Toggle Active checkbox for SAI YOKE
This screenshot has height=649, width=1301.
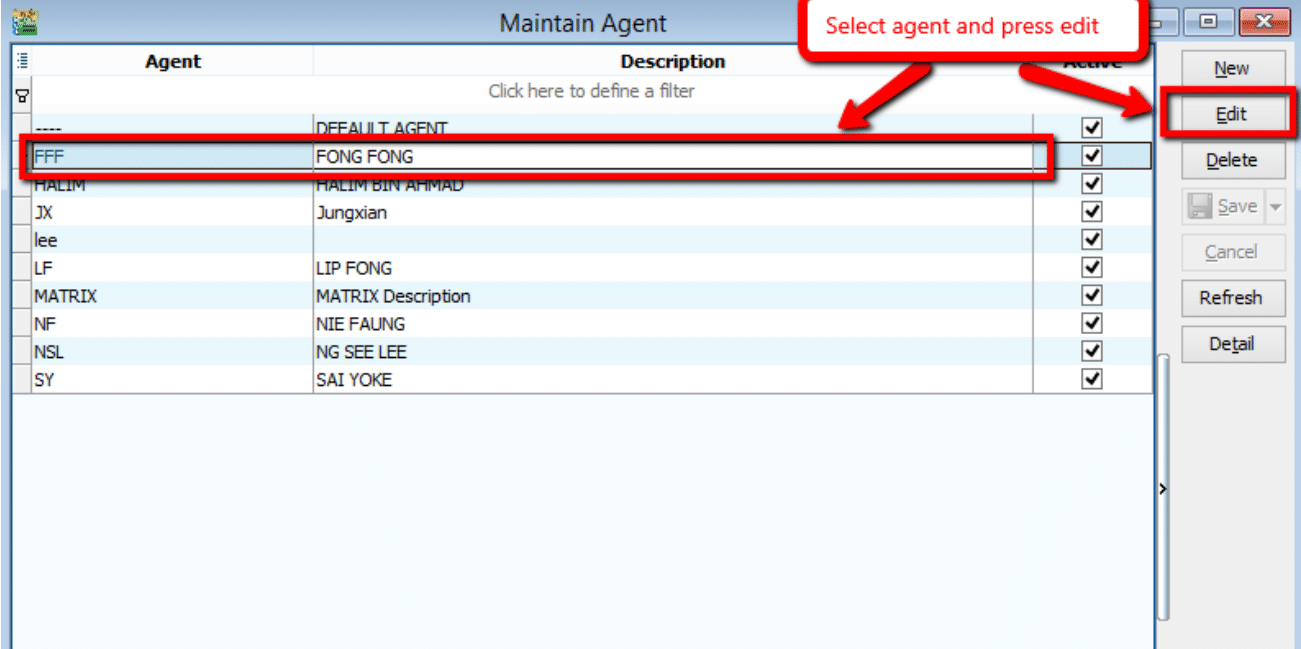(x=1092, y=379)
